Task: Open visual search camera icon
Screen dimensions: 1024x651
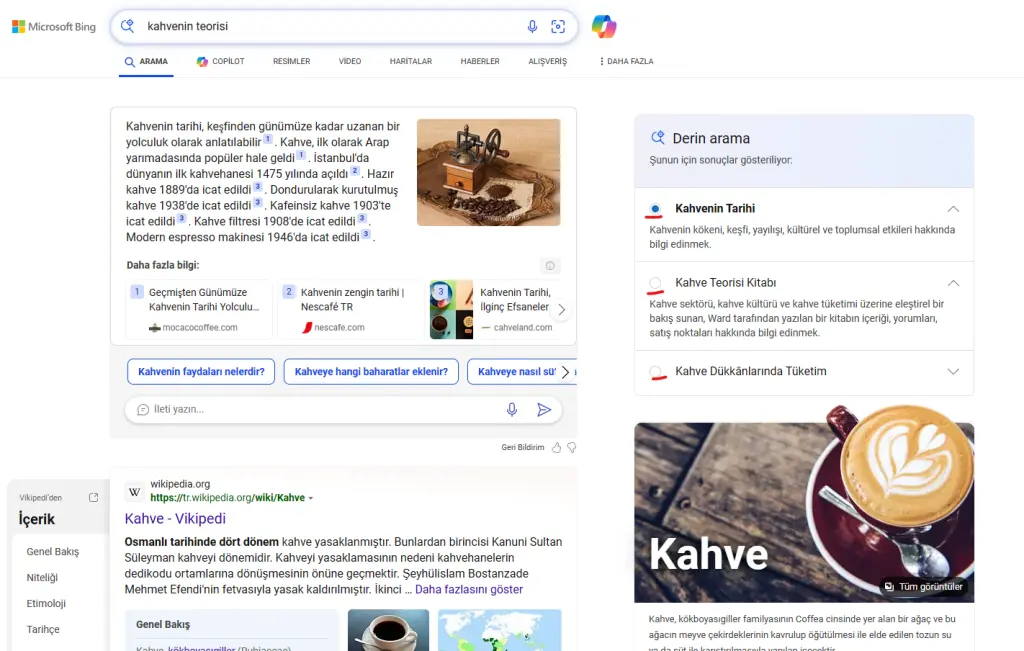Action: tap(558, 26)
